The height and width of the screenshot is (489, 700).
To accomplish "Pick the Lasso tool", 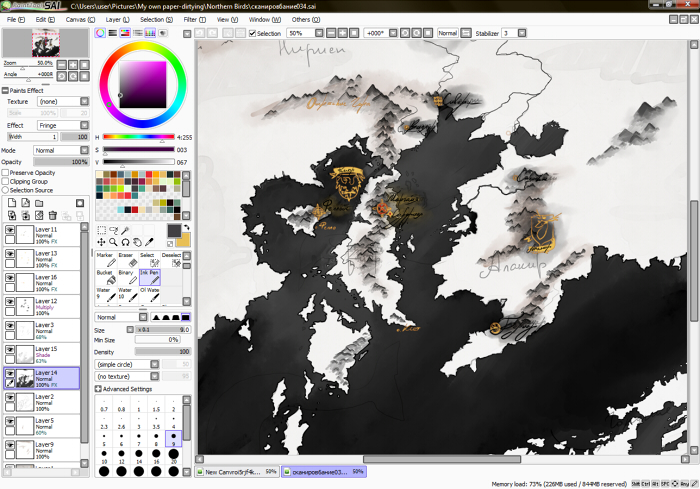I will pyautogui.click(x=114, y=230).
